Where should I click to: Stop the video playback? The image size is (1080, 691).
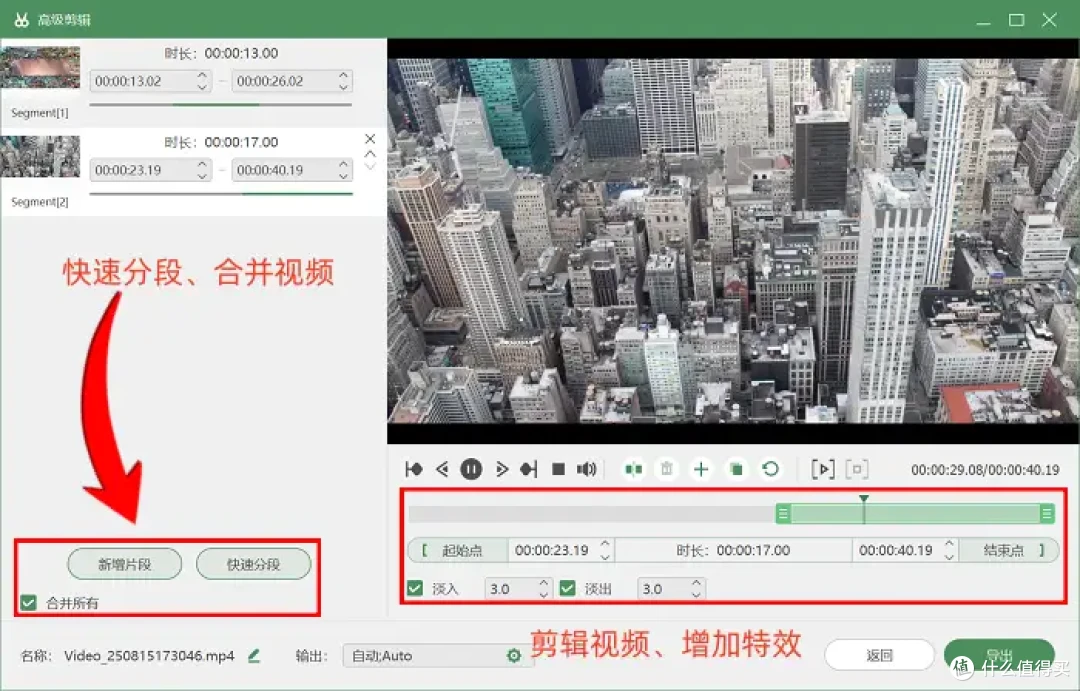(x=559, y=469)
